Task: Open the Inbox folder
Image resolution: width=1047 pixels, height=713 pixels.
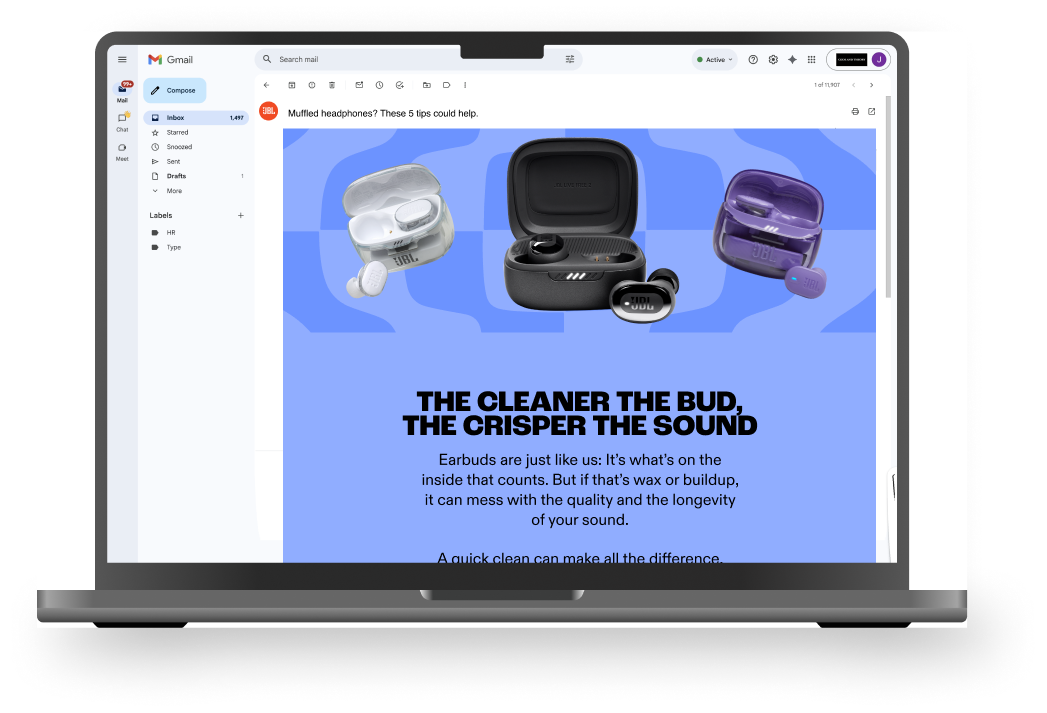Action: pos(196,117)
